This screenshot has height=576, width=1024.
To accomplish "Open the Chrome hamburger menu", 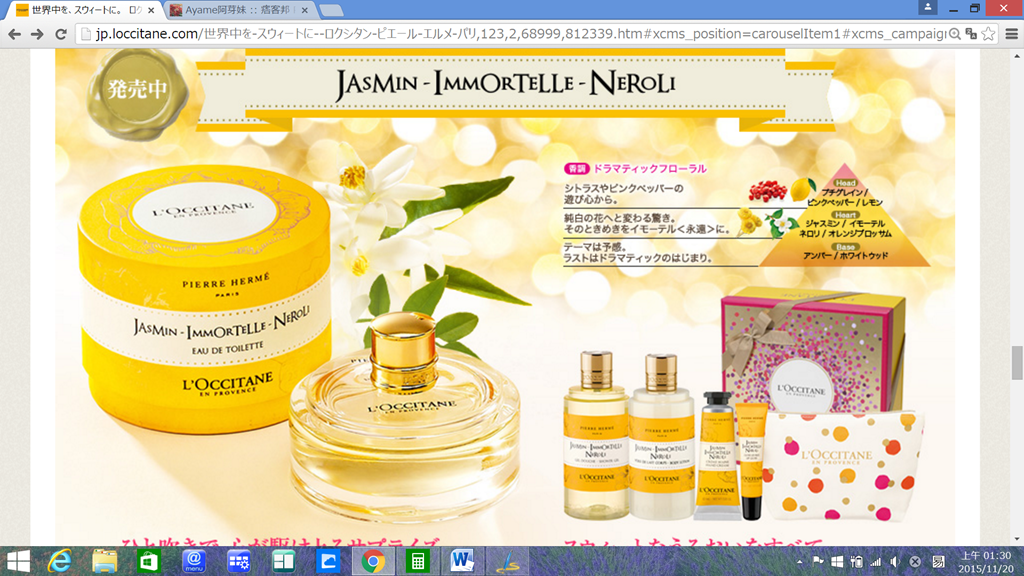I will coord(1012,34).
